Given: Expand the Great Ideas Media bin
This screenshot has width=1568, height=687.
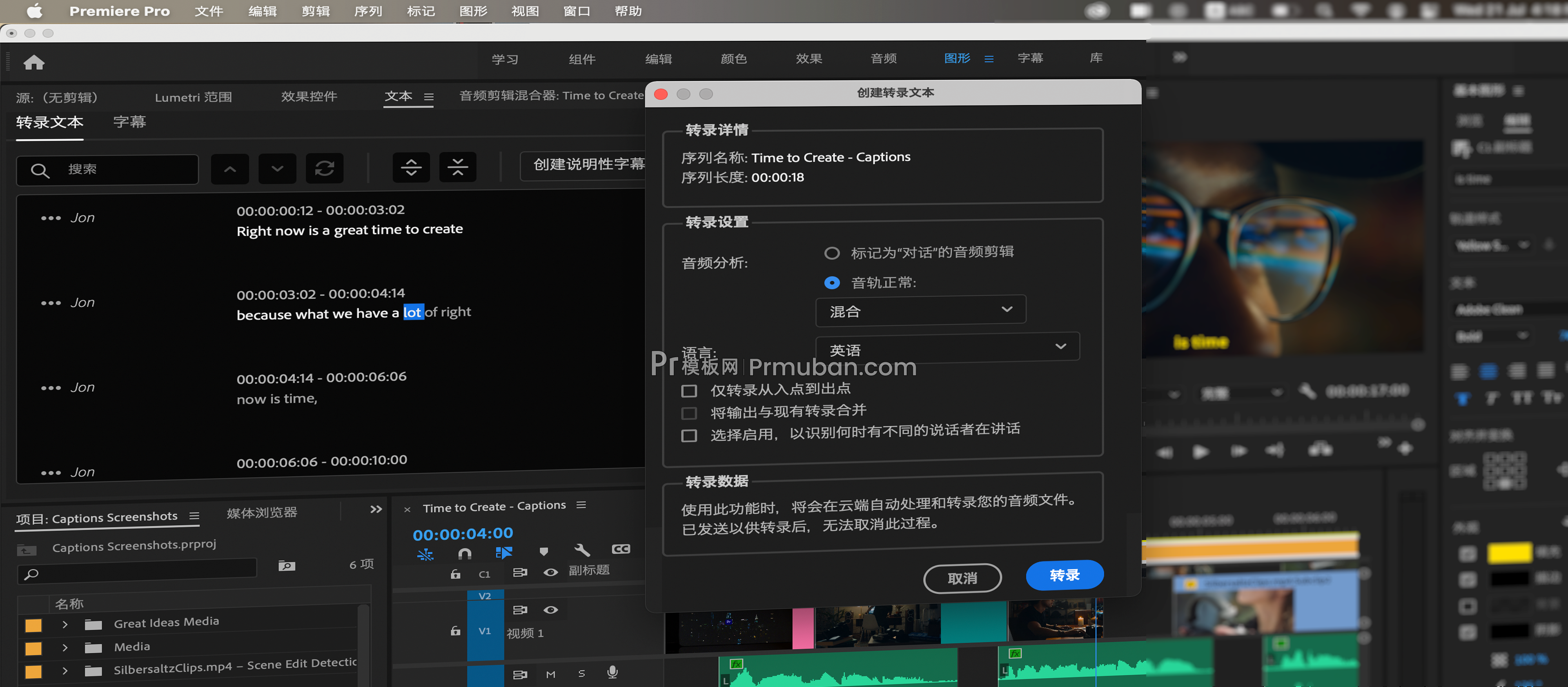Looking at the screenshot, I should [x=65, y=624].
